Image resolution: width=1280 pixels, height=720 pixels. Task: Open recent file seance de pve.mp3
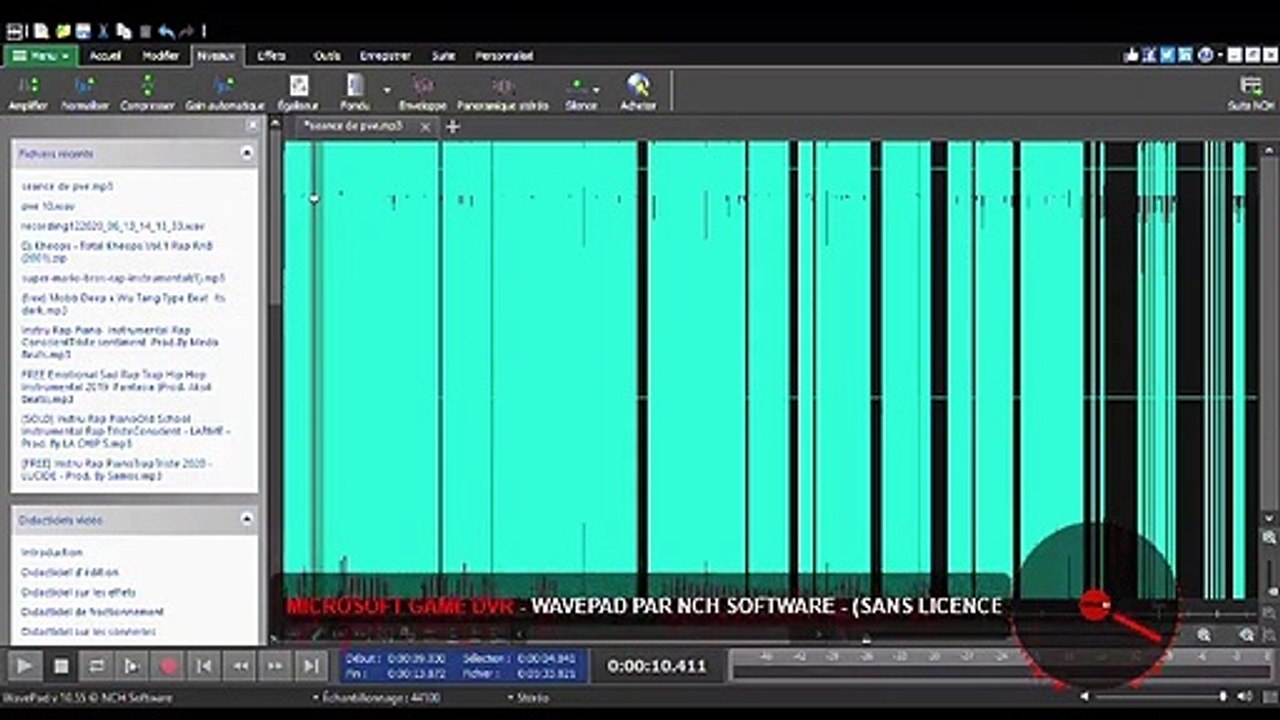[x=67, y=186]
